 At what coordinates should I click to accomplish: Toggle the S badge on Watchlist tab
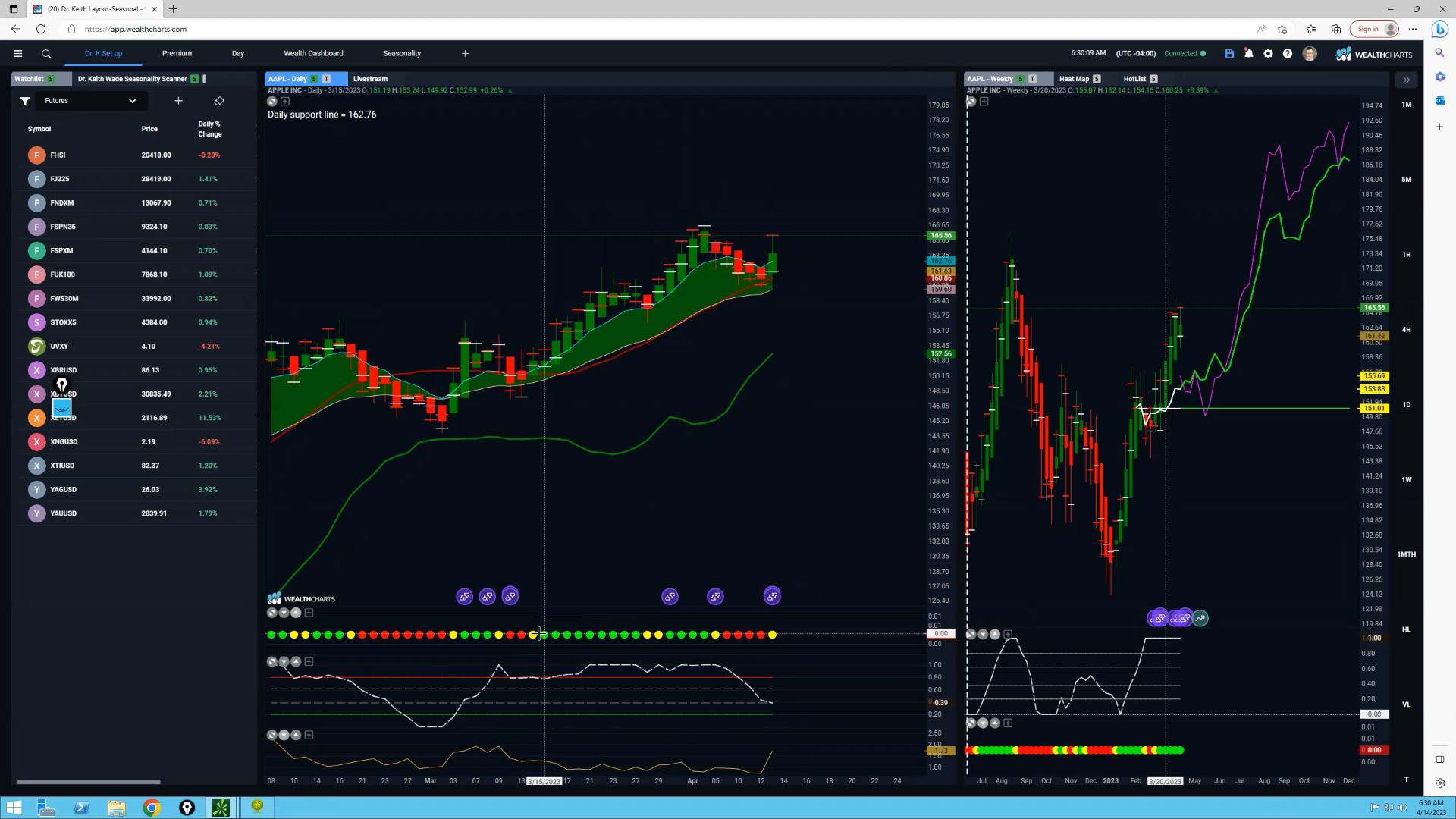click(x=51, y=79)
